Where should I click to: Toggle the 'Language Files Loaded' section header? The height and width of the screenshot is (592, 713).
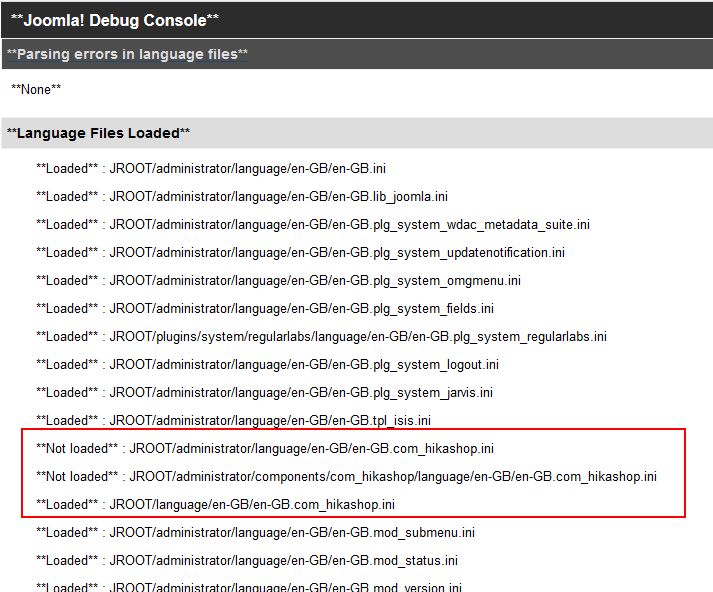click(356, 133)
